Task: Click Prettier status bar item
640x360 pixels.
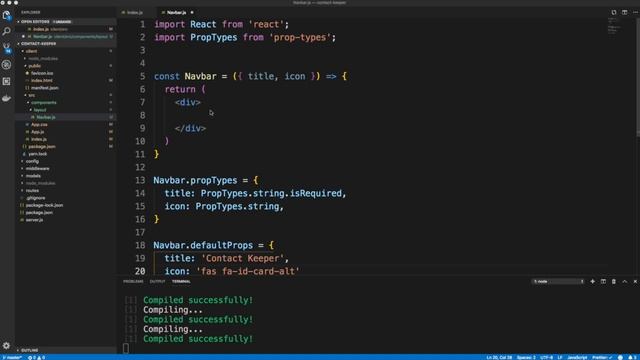Action: pyautogui.click(x=602, y=358)
